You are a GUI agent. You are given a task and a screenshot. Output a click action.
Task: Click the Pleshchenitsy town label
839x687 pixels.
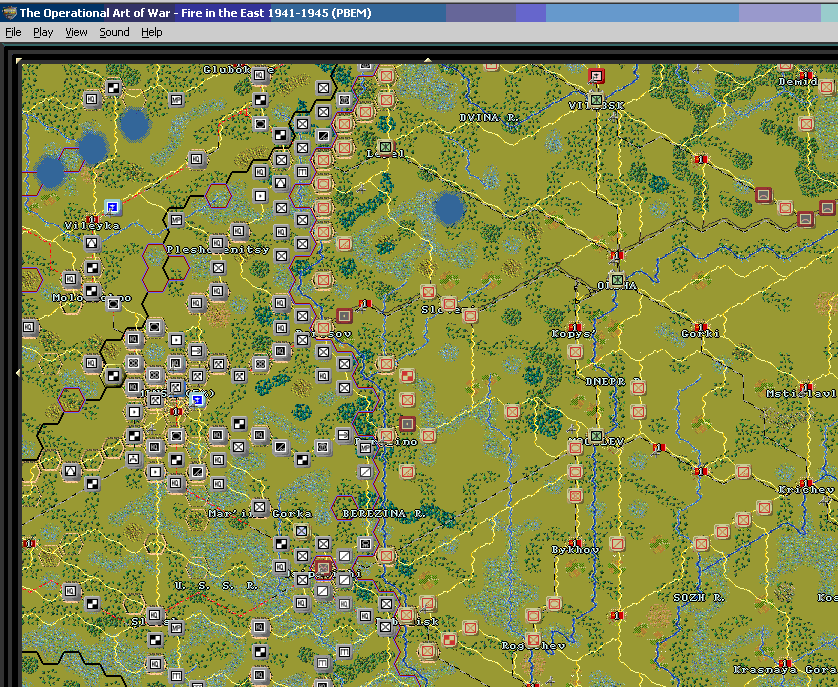click(217, 249)
